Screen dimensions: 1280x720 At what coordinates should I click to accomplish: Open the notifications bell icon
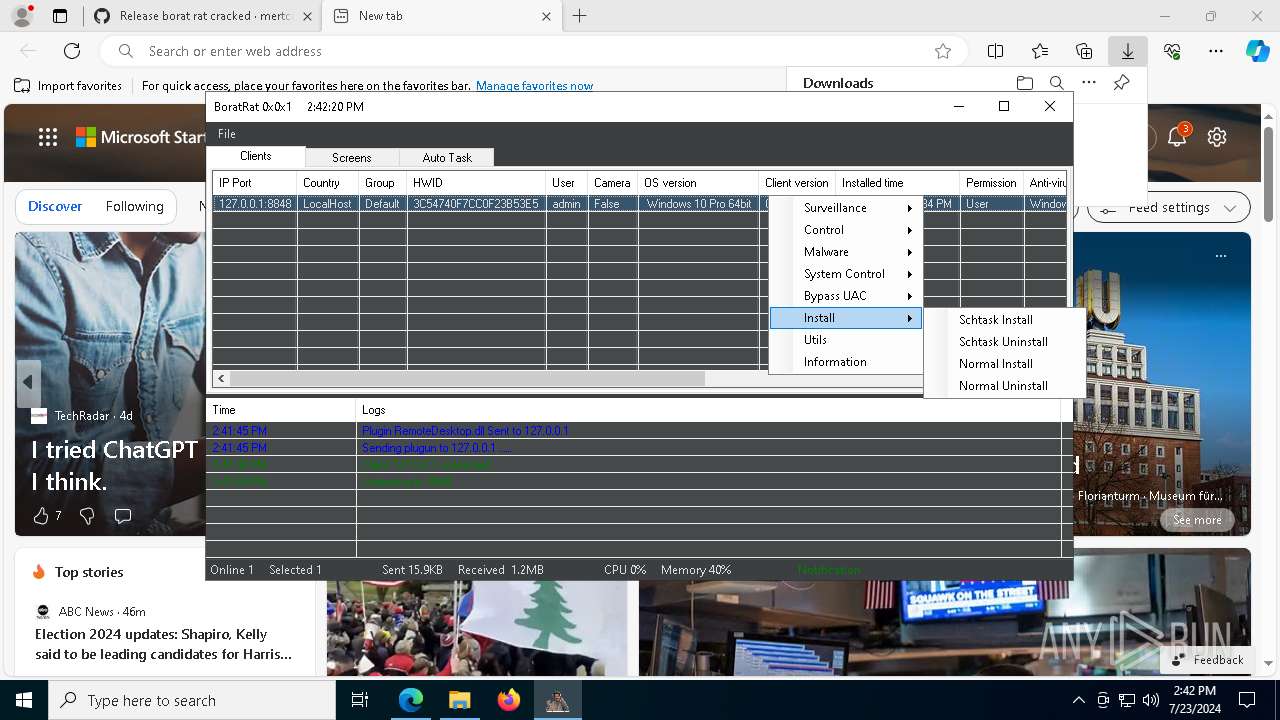coord(1177,137)
